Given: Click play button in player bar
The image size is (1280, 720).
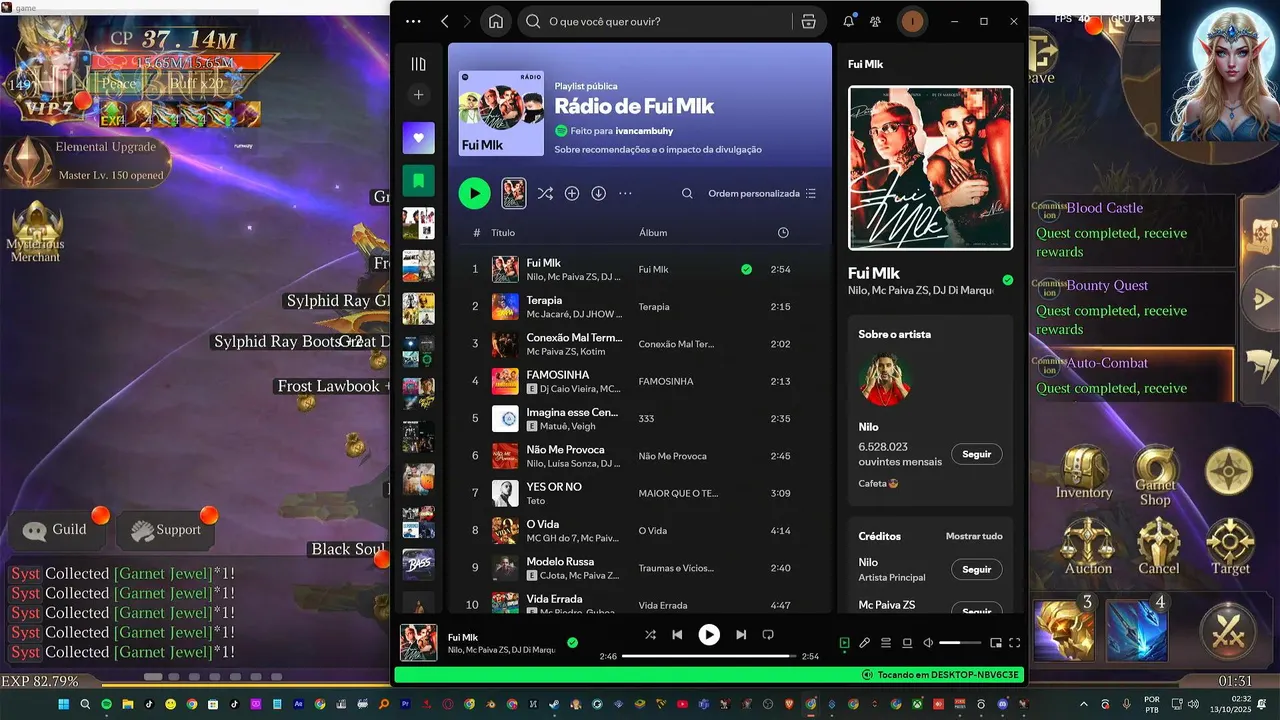Looking at the screenshot, I should pos(709,635).
